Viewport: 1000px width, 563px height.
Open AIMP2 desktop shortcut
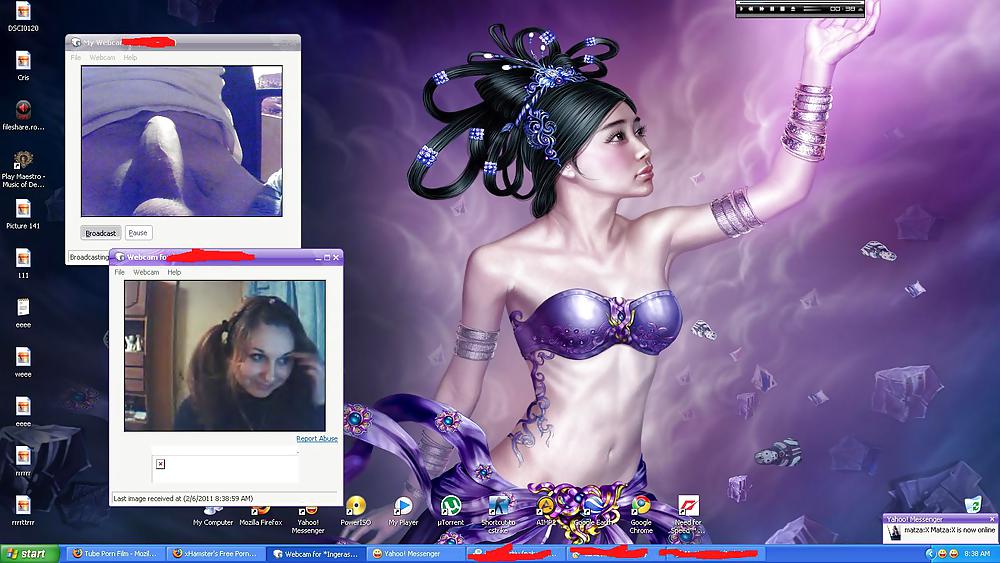[546, 511]
